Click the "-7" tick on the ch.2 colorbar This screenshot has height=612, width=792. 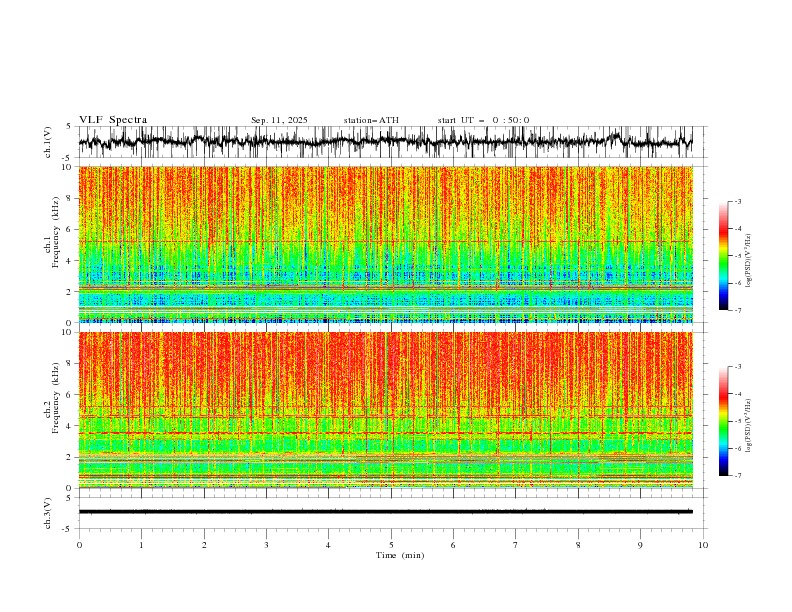tap(737, 475)
